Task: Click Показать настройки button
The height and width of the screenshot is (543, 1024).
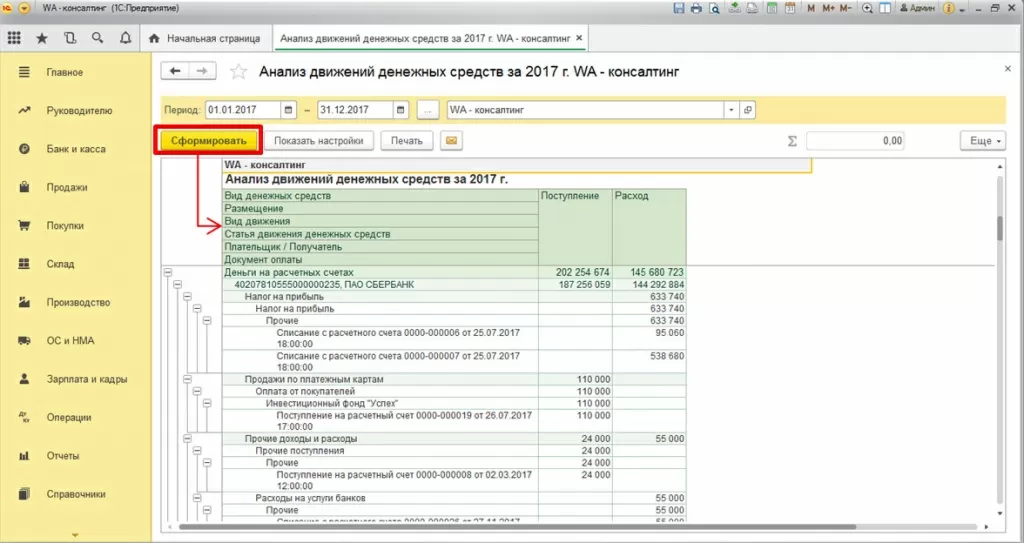Action: tap(319, 140)
